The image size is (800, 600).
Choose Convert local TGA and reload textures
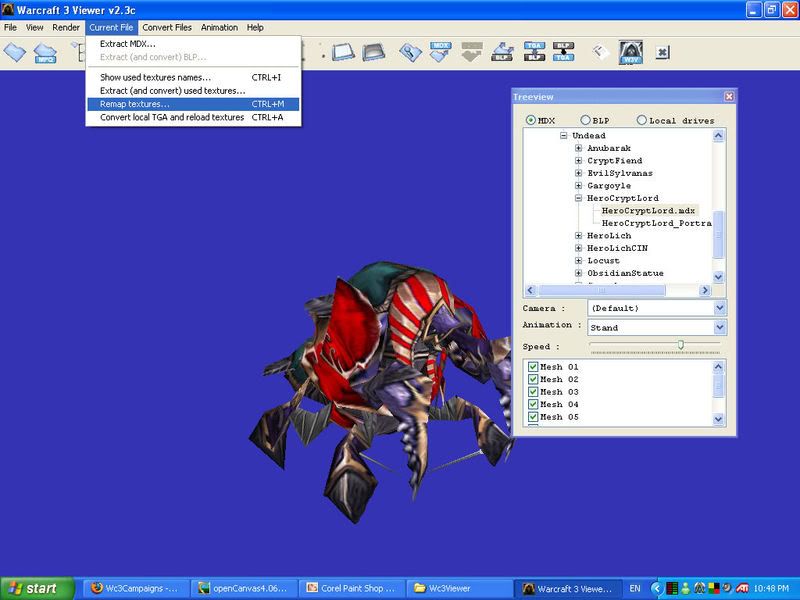point(193,117)
